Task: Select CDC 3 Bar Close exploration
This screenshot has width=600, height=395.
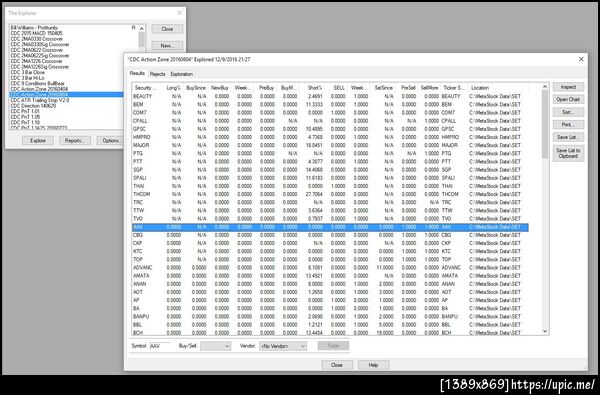Action: 28,72
